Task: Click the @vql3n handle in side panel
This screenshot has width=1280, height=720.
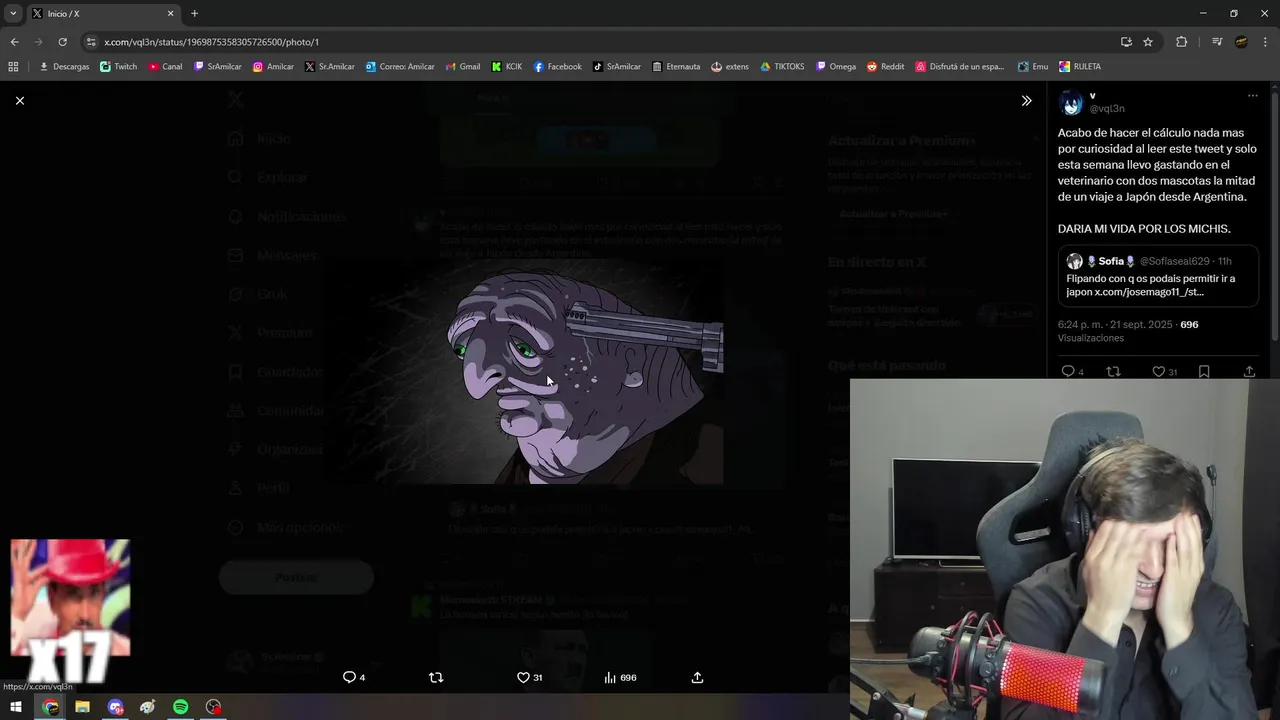Action: (x=1107, y=109)
